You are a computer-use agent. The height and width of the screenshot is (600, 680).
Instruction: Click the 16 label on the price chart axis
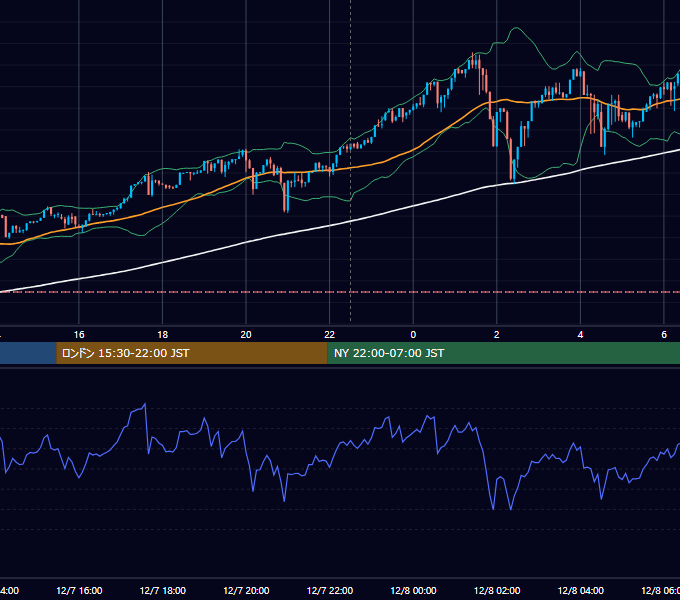pyautogui.click(x=79, y=335)
